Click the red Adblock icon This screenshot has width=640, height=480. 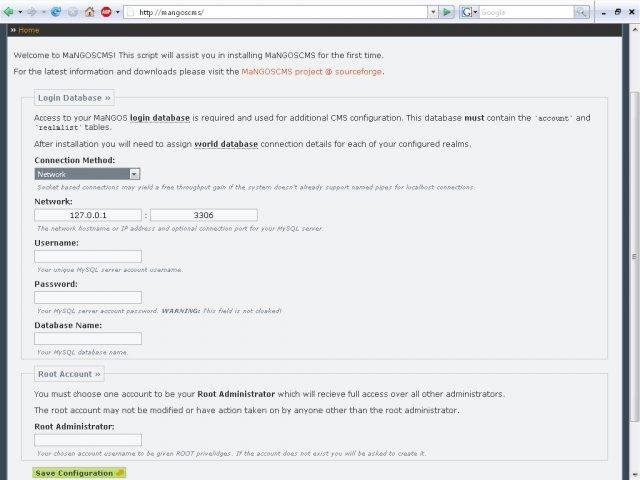tap(106, 12)
